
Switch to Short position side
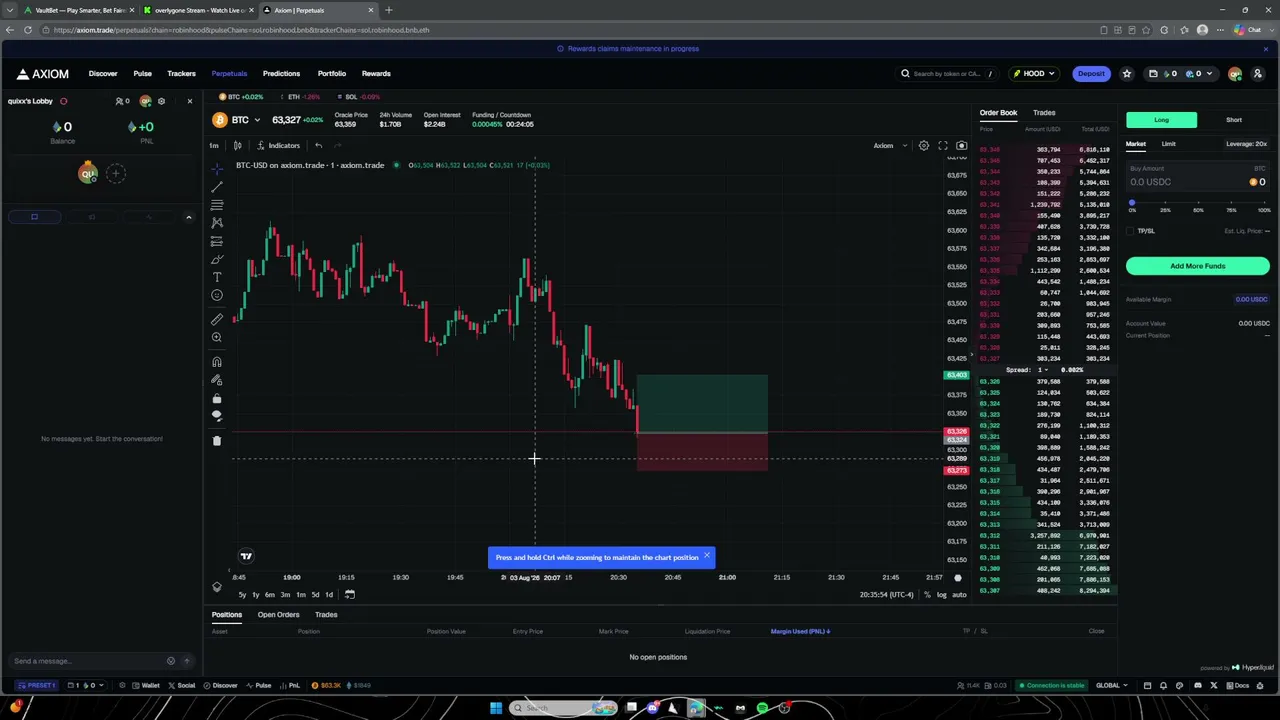click(1234, 120)
